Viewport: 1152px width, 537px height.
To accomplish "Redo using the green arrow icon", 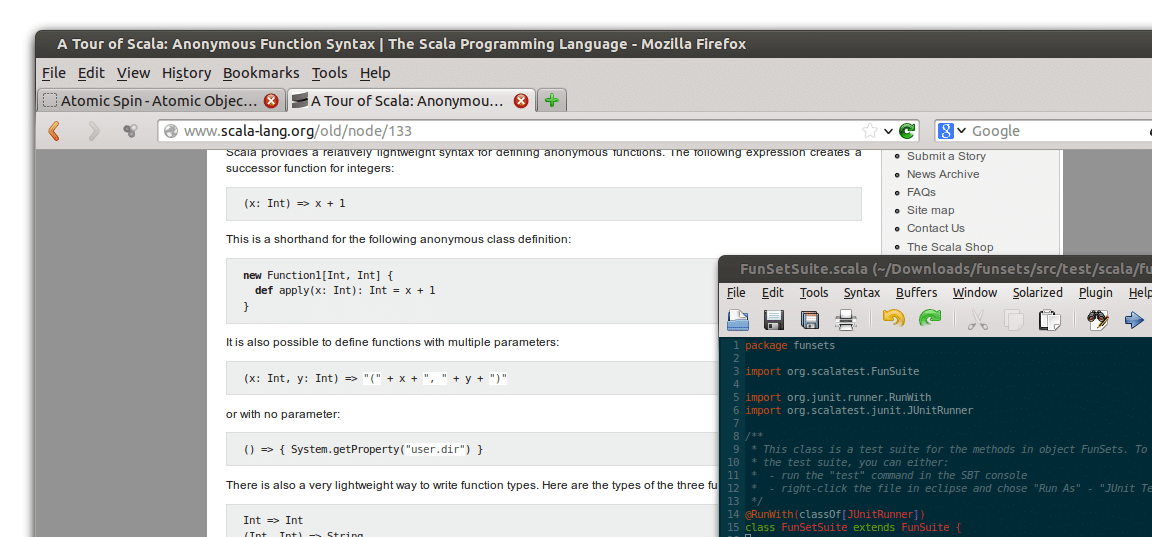I will pyautogui.click(x=930, y=319).
